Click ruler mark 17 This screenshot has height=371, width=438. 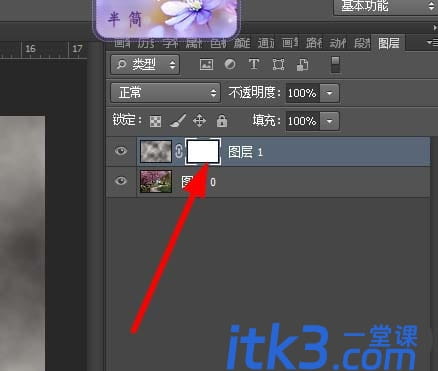[77, 49]
